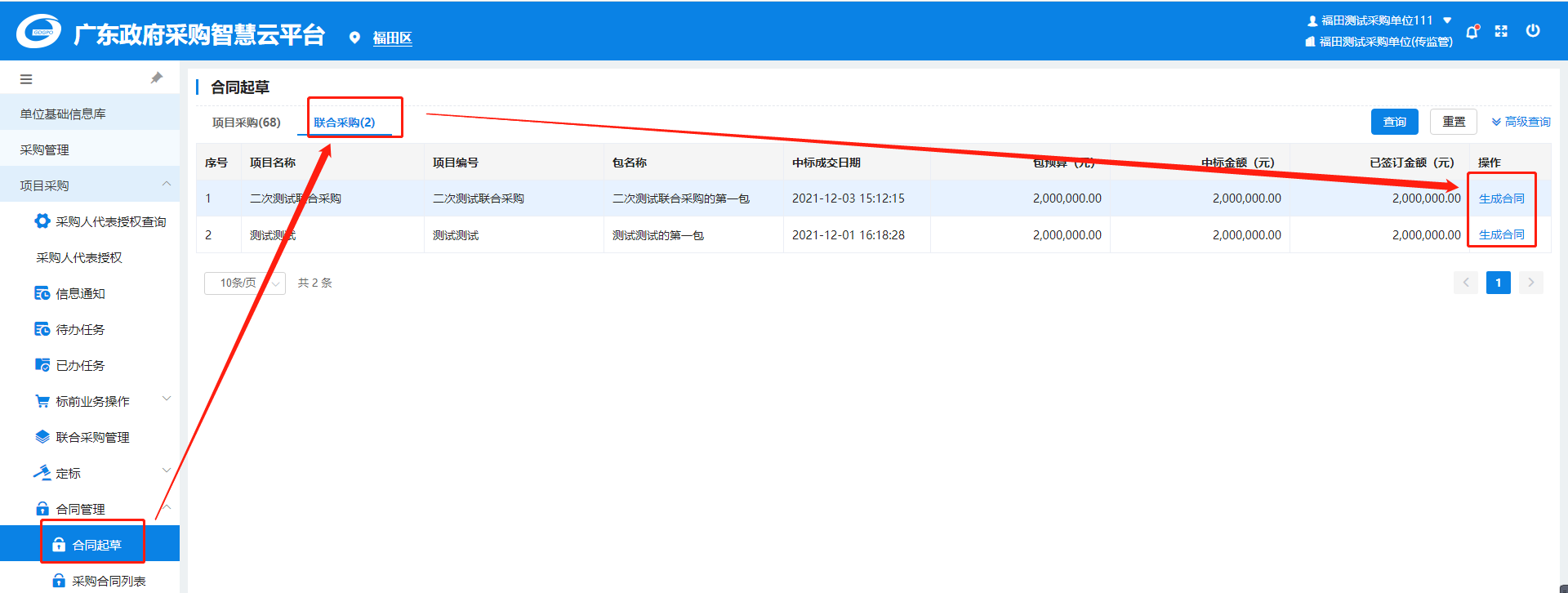The width and height of the screenshot is (1568, 593).
Task: Click the 查询 search button
Action: point(1394,122)
